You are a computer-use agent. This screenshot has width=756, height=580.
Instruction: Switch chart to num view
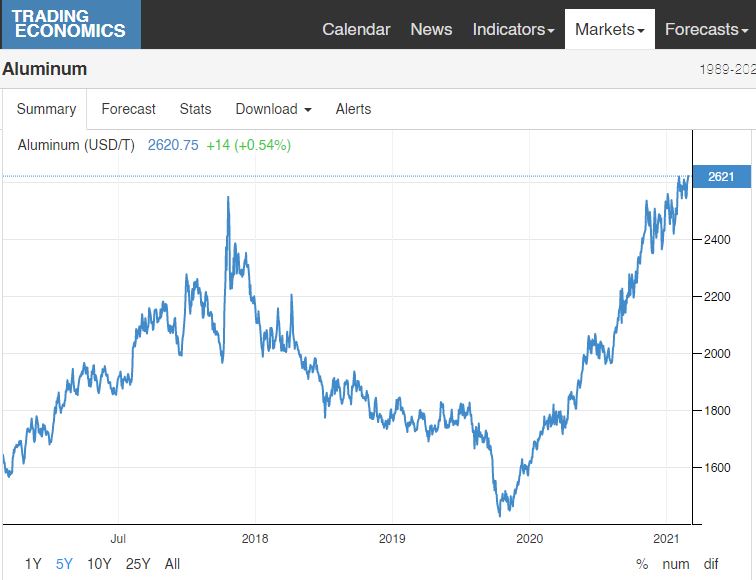676,564
